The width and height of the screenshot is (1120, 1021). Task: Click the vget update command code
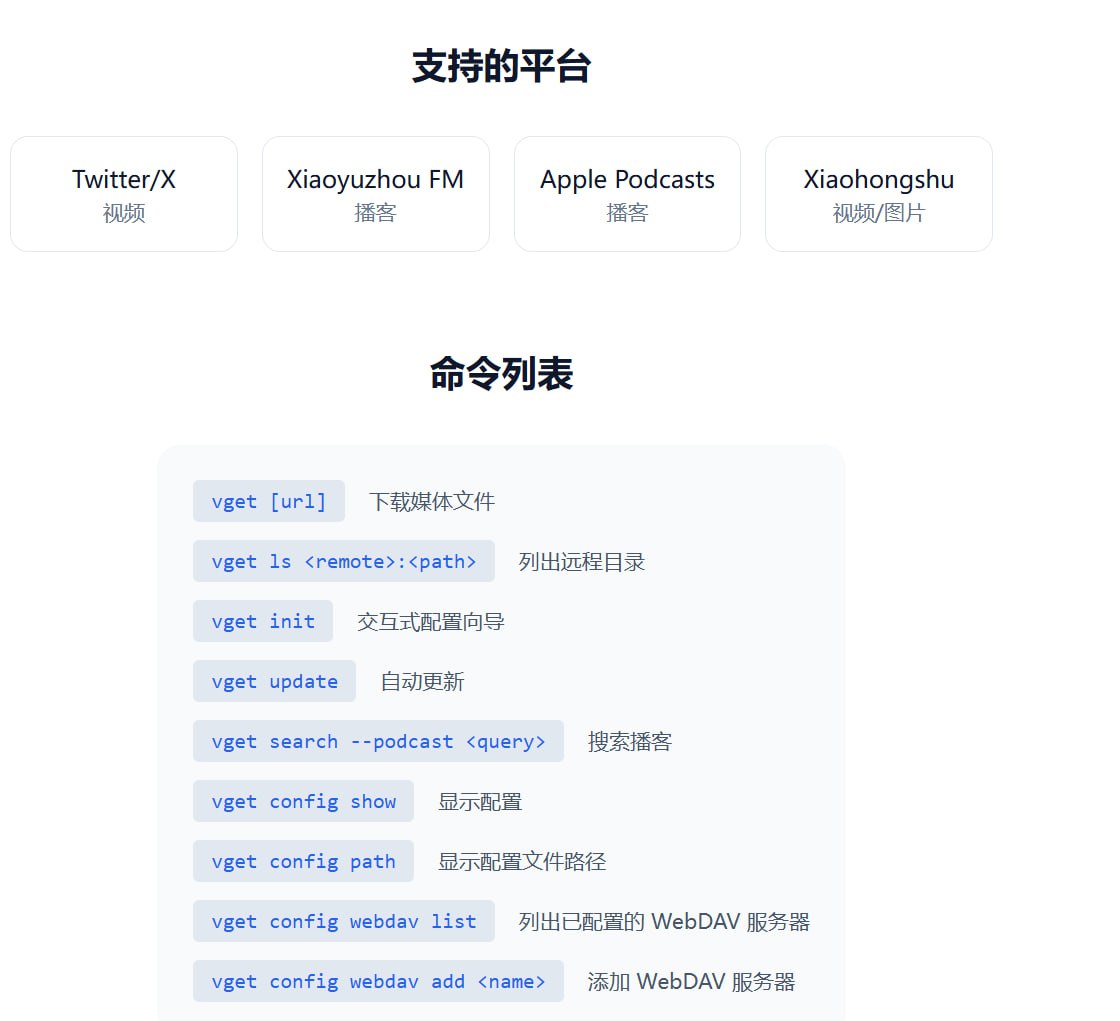pyautogui.click(x=274, y=681)
